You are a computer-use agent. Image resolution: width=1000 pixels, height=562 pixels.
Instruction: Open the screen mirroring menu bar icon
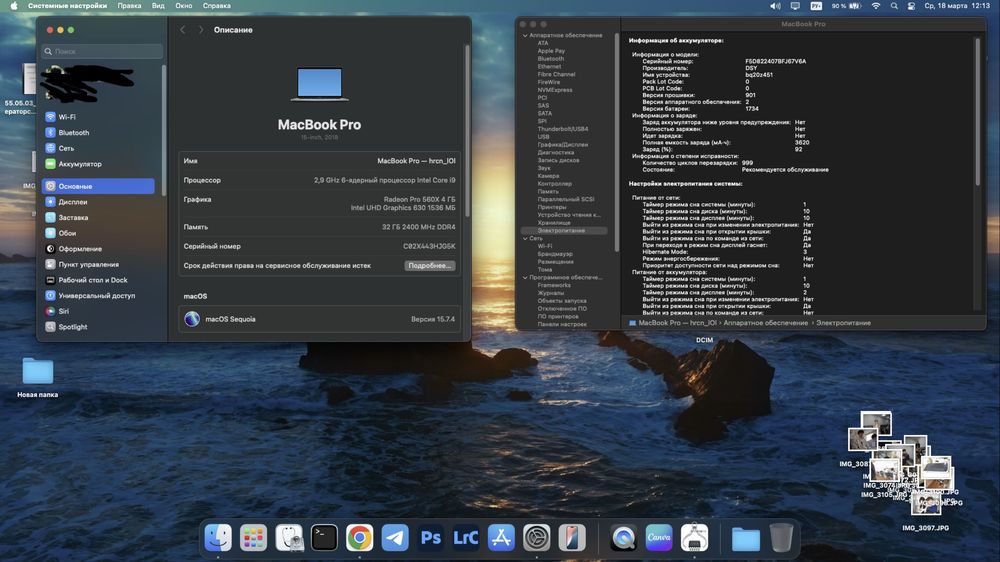pos(795,6)
